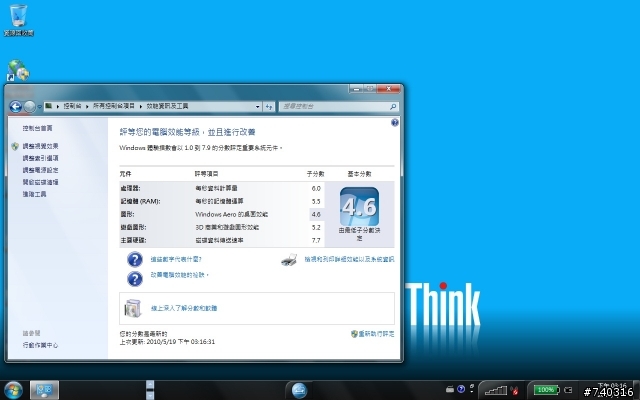The image size is (640, 400).
Task: Click the wireless signal bars indicator
Action: point(496,390)
